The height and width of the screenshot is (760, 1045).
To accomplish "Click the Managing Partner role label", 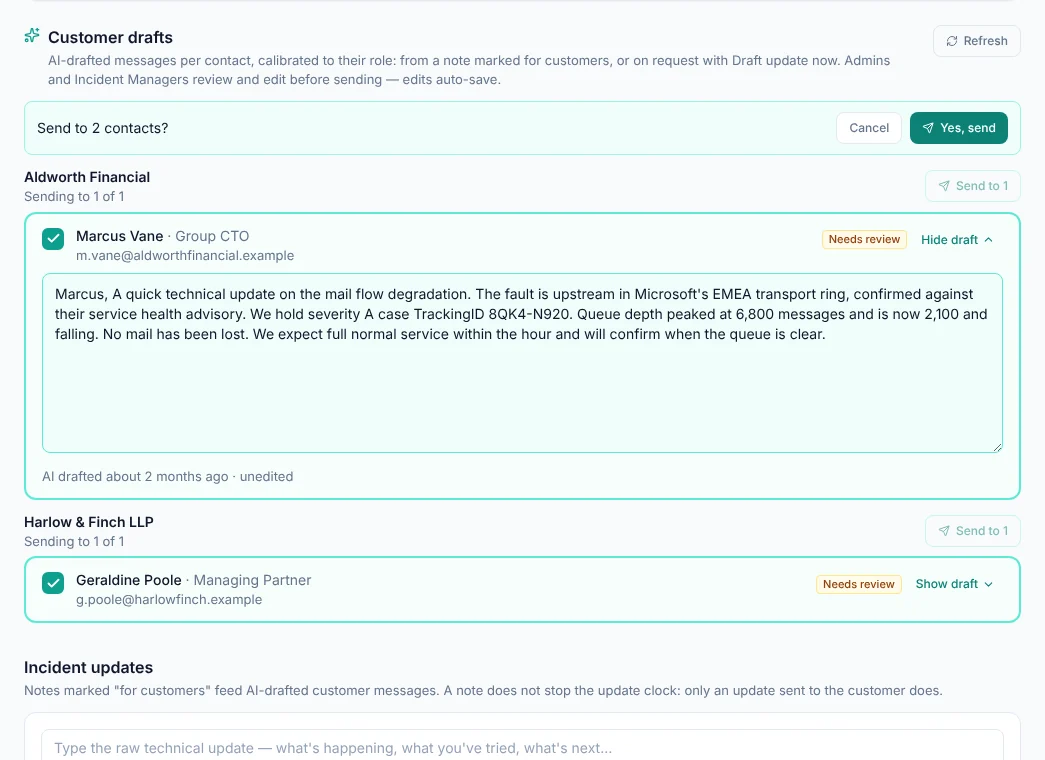I will click(x=252, y=580).
